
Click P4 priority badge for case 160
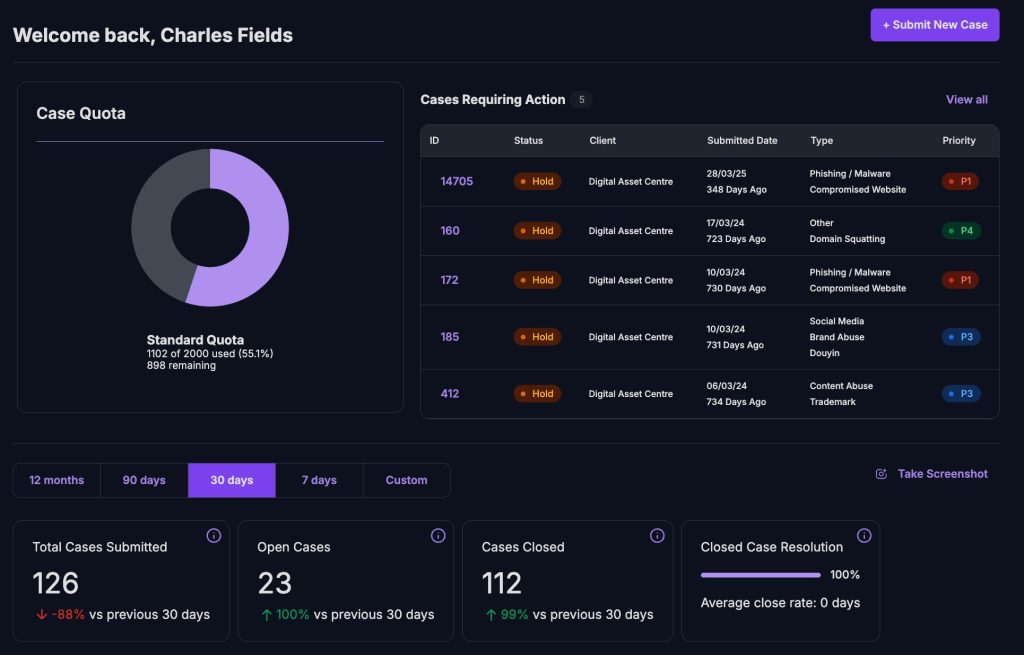(x=960, y=231)
